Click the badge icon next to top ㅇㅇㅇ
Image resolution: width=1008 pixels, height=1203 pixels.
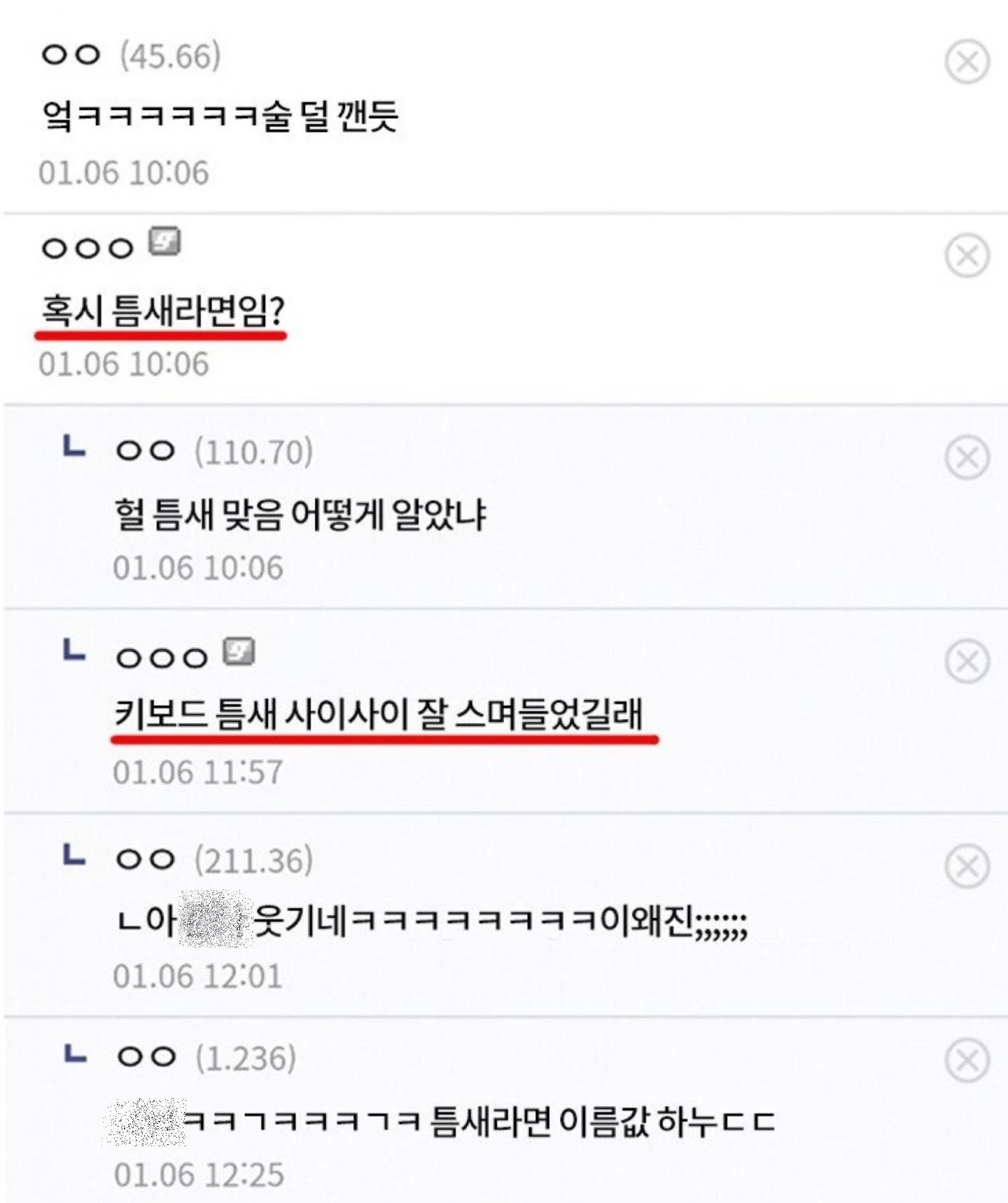pos(164,242)
